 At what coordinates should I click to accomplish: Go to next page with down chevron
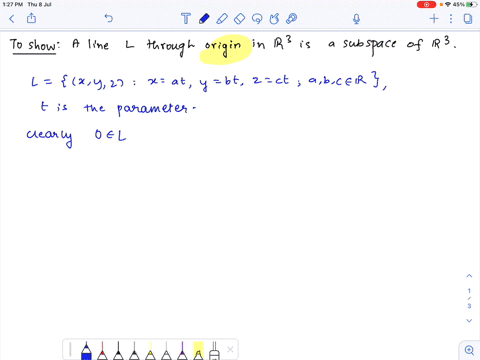point(469,321)
